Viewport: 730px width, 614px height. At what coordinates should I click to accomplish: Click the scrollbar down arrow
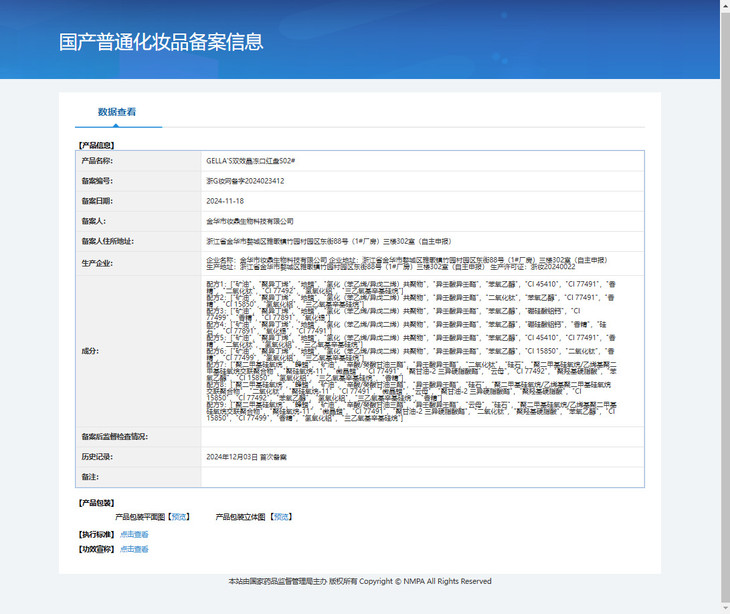point(724,608)
